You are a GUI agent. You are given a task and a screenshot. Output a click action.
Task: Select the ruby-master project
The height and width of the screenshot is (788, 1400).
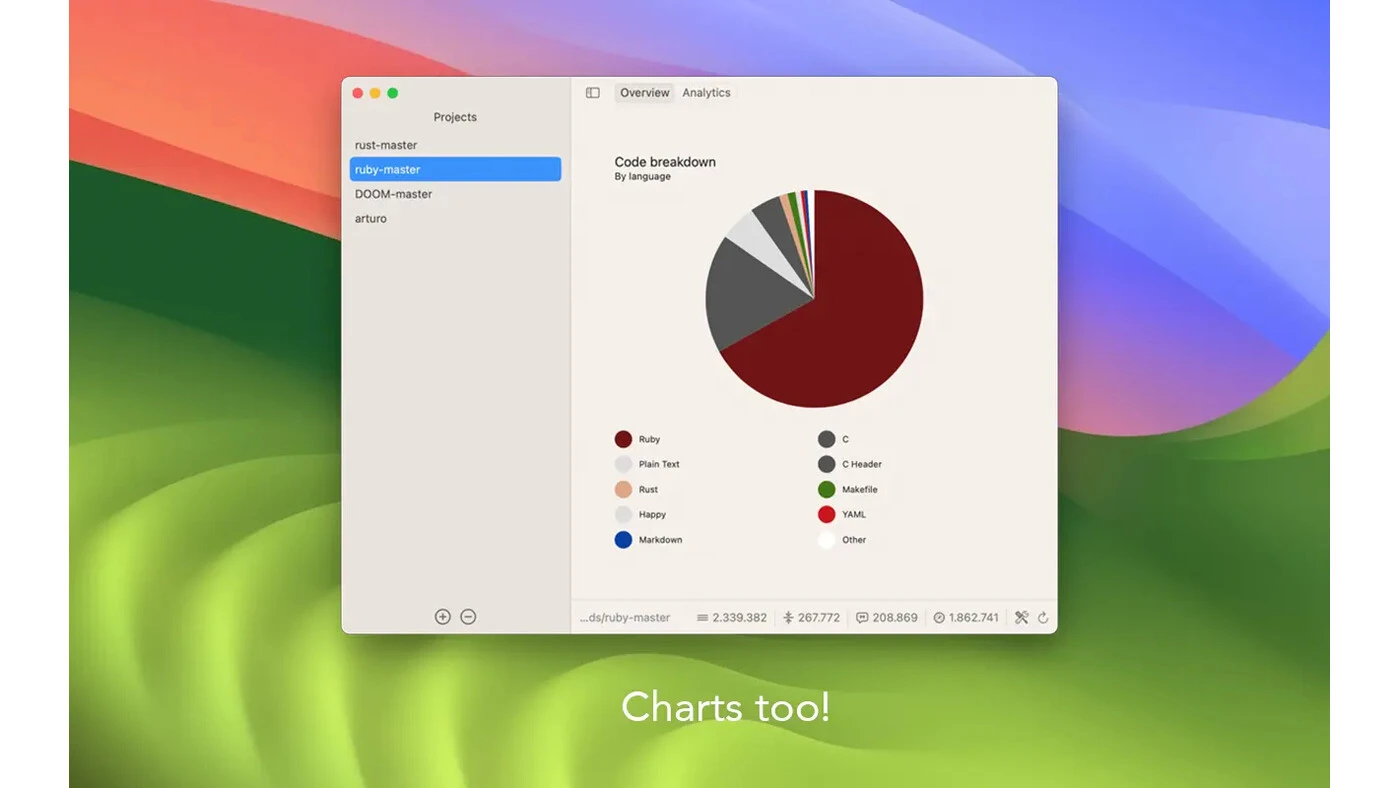[455, 170]
